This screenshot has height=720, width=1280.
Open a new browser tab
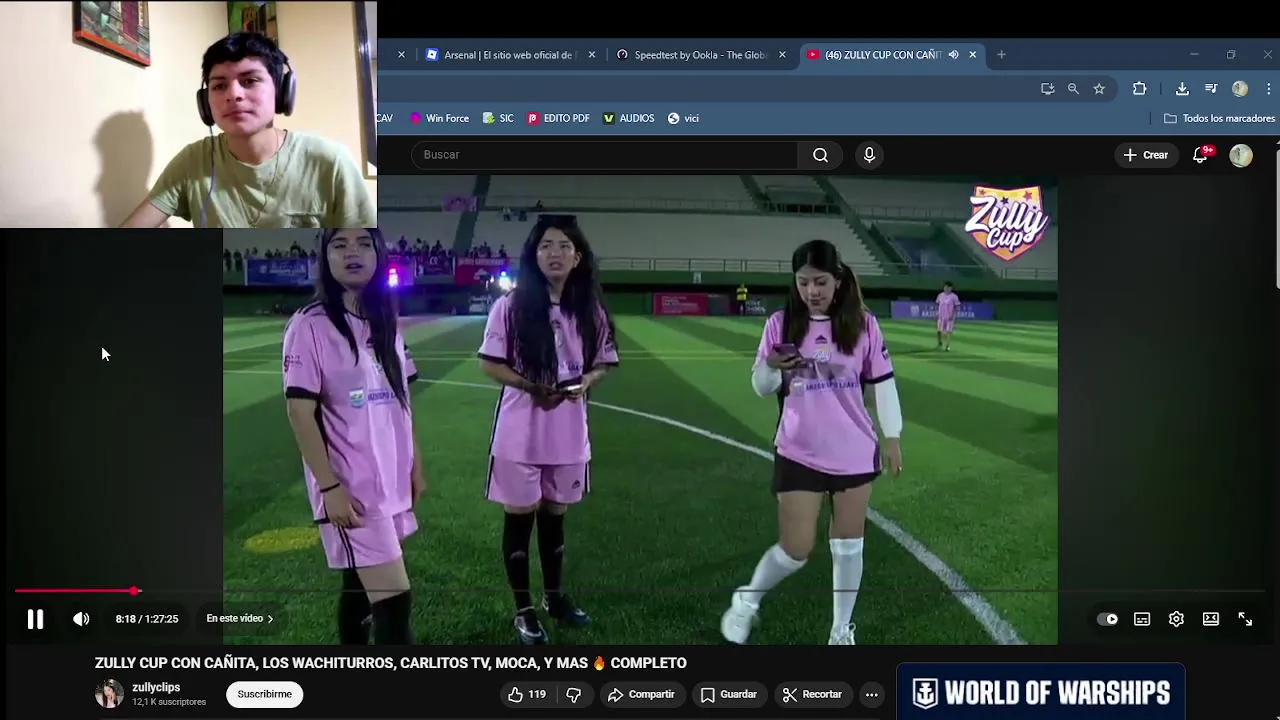pos(1001,55)
